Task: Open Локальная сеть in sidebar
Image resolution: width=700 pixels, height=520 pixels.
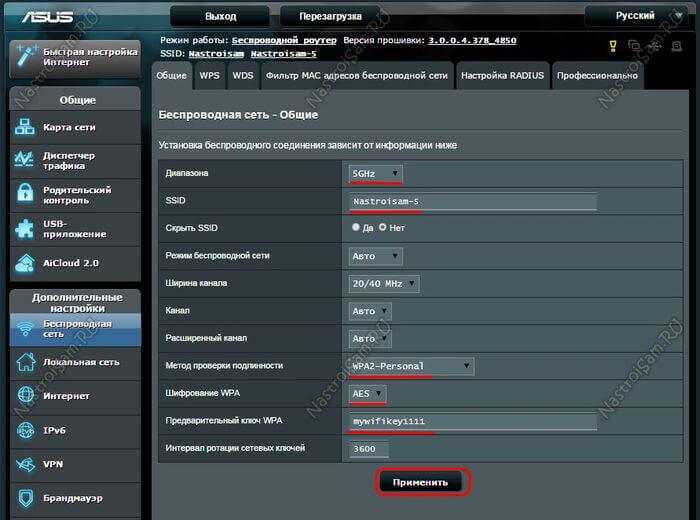Action: click(x=75, y=362)
